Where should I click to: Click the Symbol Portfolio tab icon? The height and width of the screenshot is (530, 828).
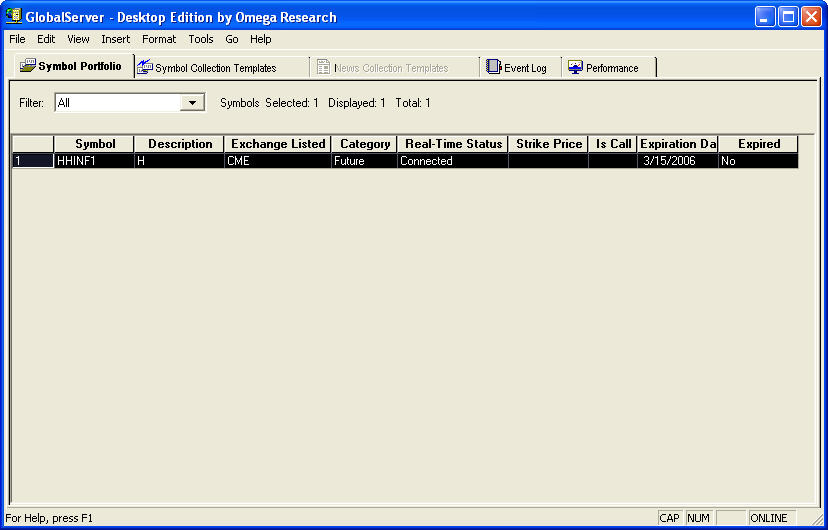[x=29, y=66]
